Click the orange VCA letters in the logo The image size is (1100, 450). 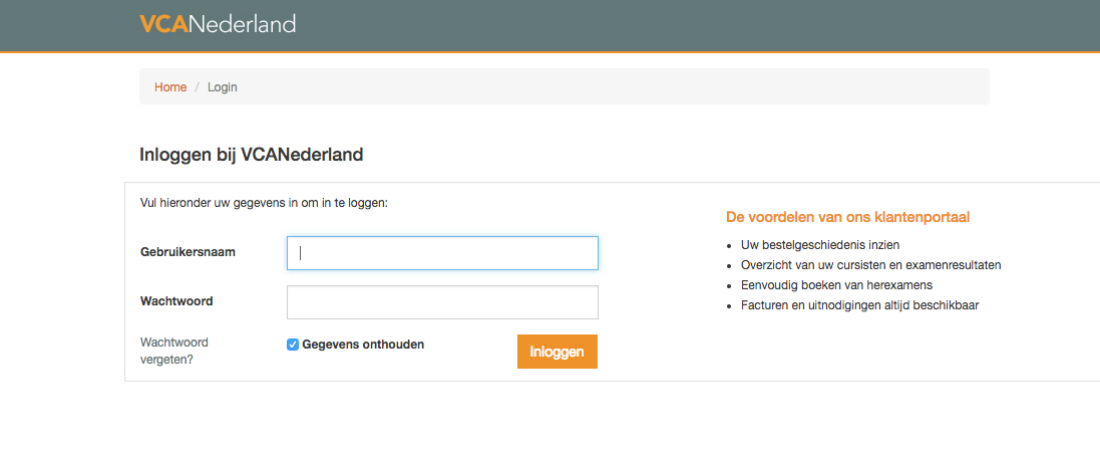164,24
